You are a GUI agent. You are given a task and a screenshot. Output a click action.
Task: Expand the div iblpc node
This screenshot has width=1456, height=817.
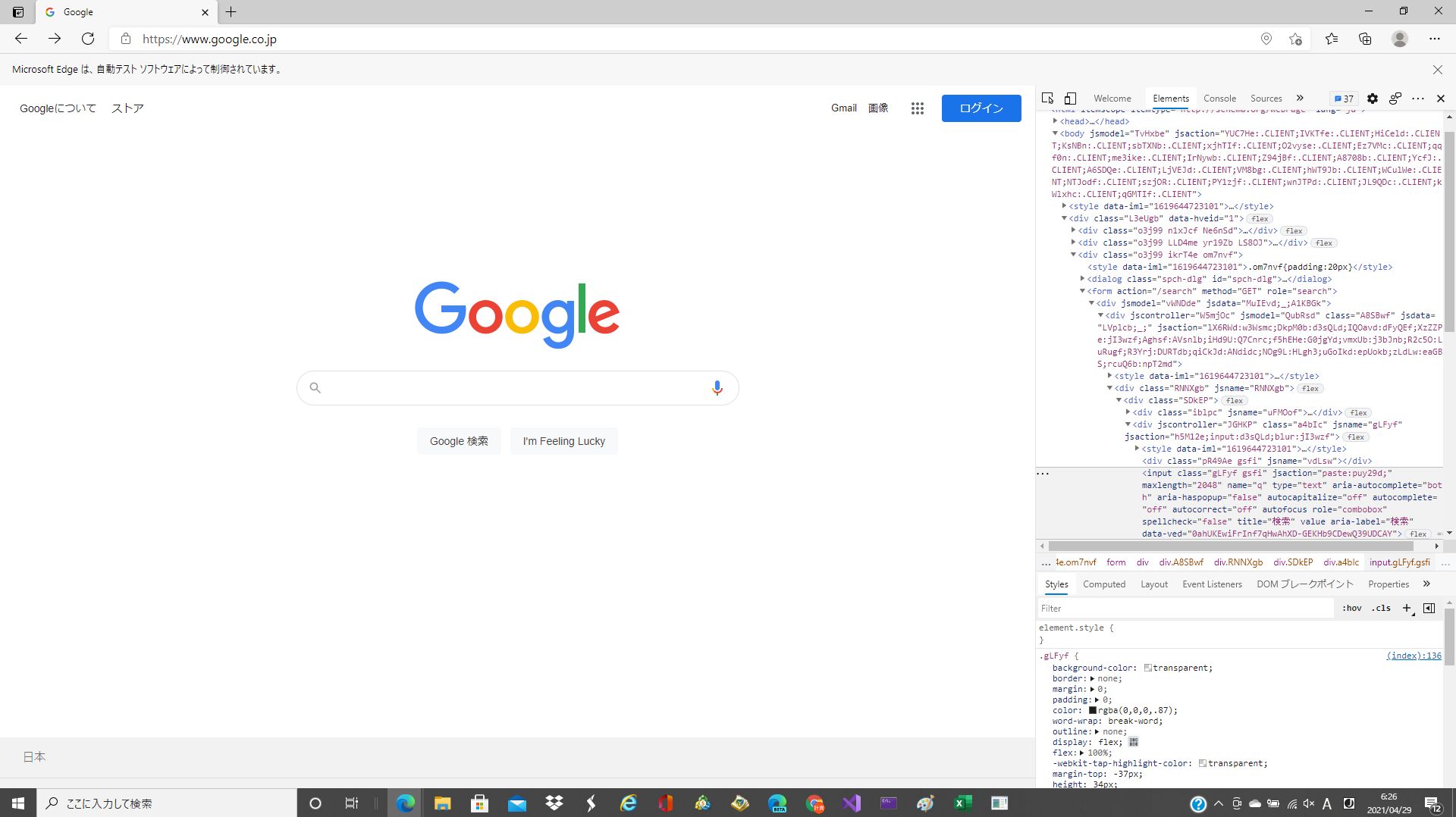1128,412
